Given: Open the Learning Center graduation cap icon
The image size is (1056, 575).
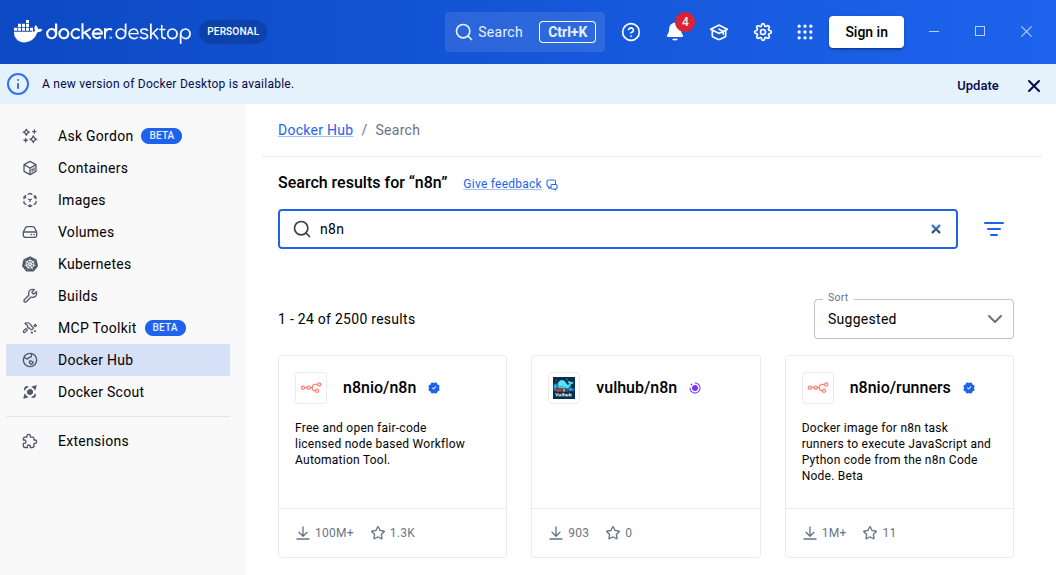Looking at the screenshot, I should 719,32.
